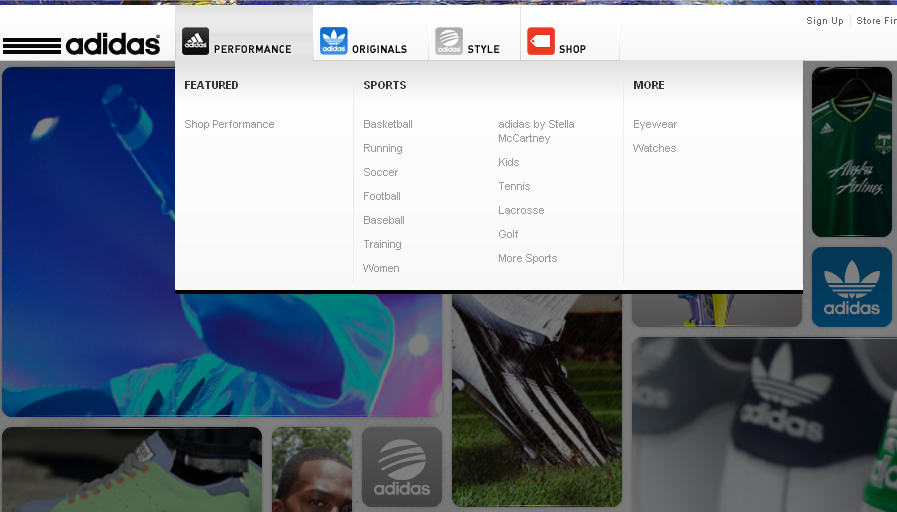
Task: Open the grey adidas Style logo tile
Action: pyautogui.click(x=401, y=467)
